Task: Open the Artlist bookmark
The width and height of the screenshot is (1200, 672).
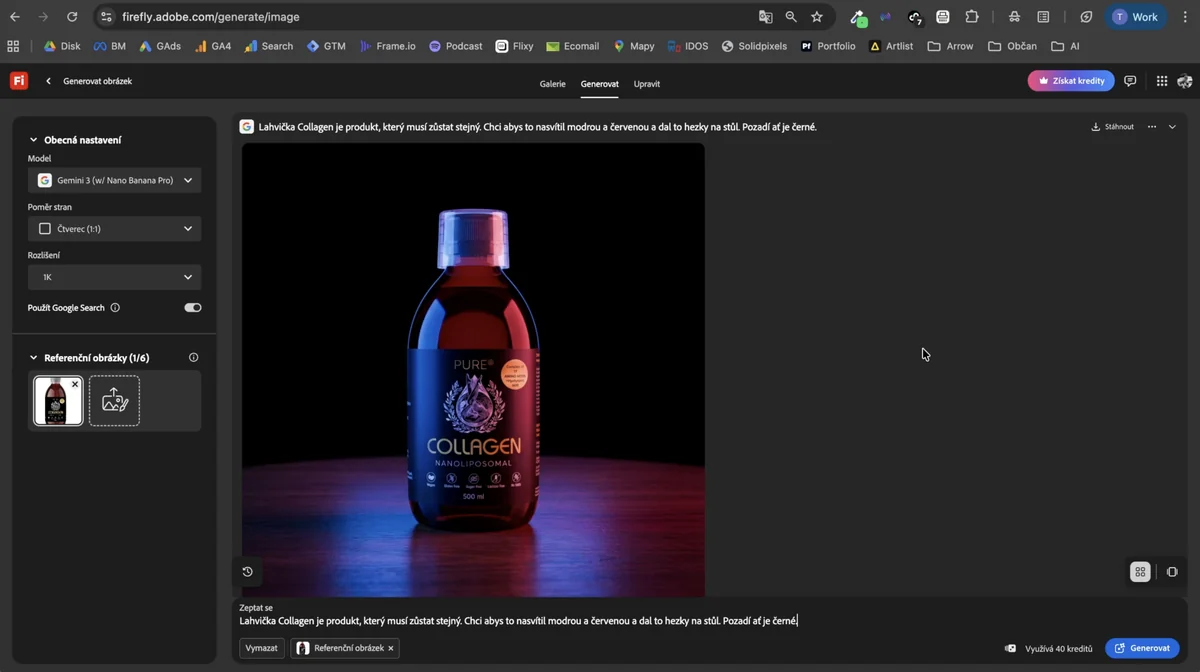Action: tap(890, 46)
